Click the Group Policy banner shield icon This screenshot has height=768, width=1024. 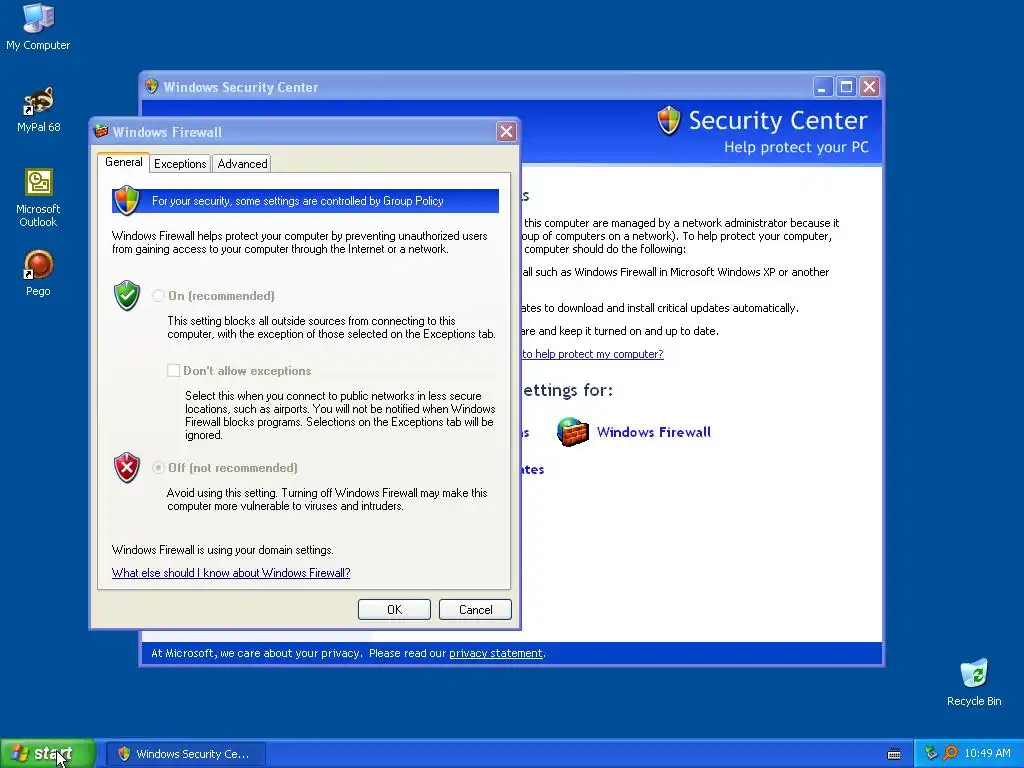127,200
